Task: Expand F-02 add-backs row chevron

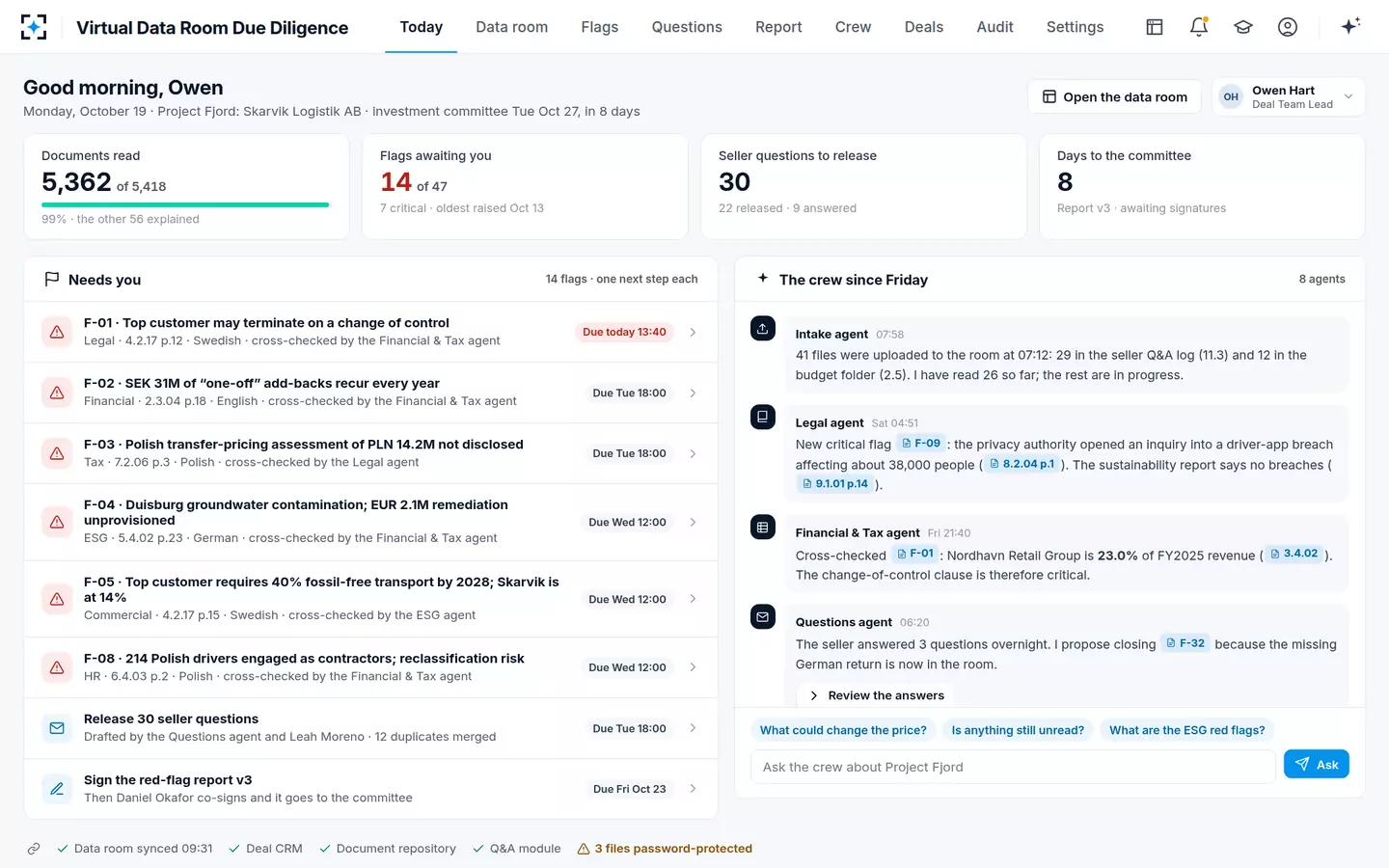Action: 693,393
